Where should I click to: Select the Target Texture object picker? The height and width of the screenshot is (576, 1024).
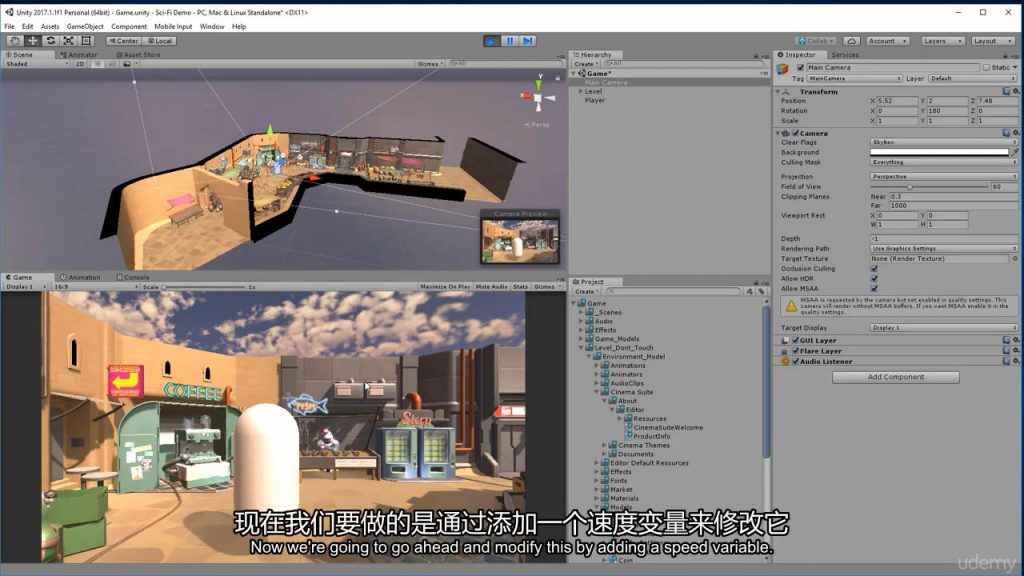pos(1015,259)
